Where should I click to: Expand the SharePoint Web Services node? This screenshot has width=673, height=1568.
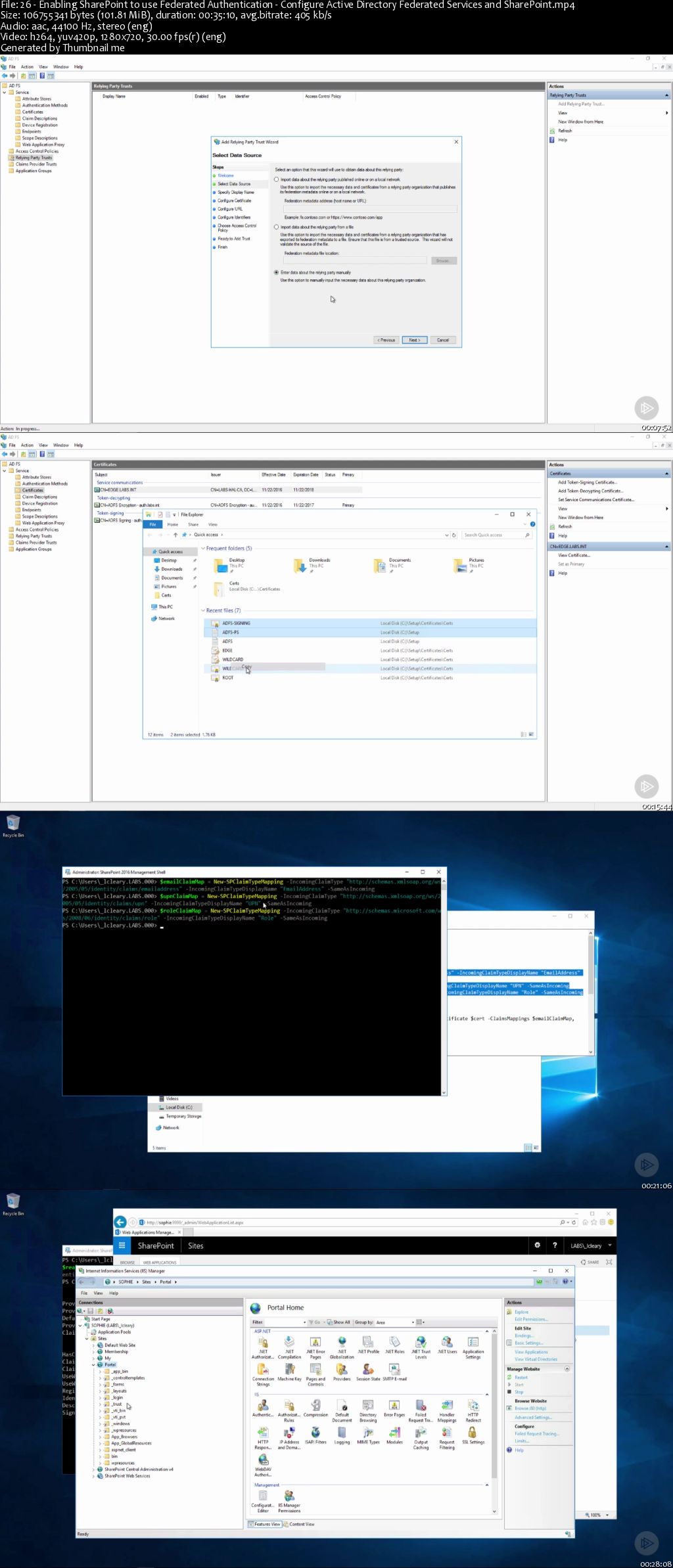(93, 1476)
